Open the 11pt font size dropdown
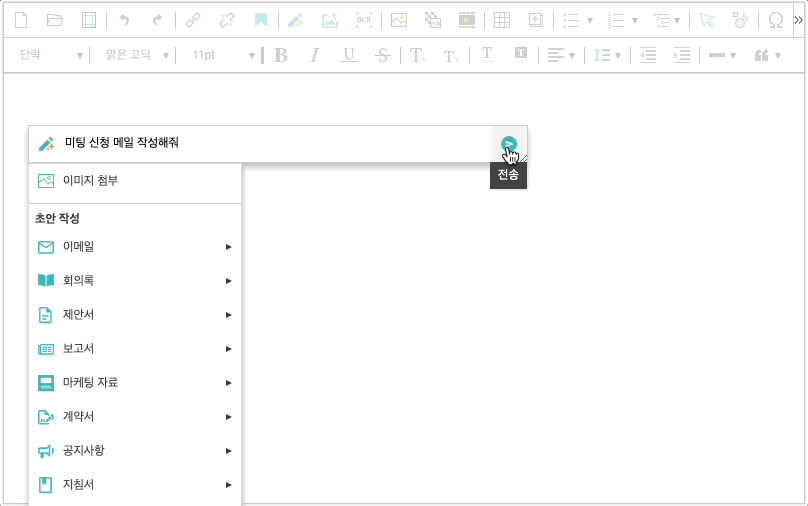Screen dimensions: 808x506 (x=222, y=55)
